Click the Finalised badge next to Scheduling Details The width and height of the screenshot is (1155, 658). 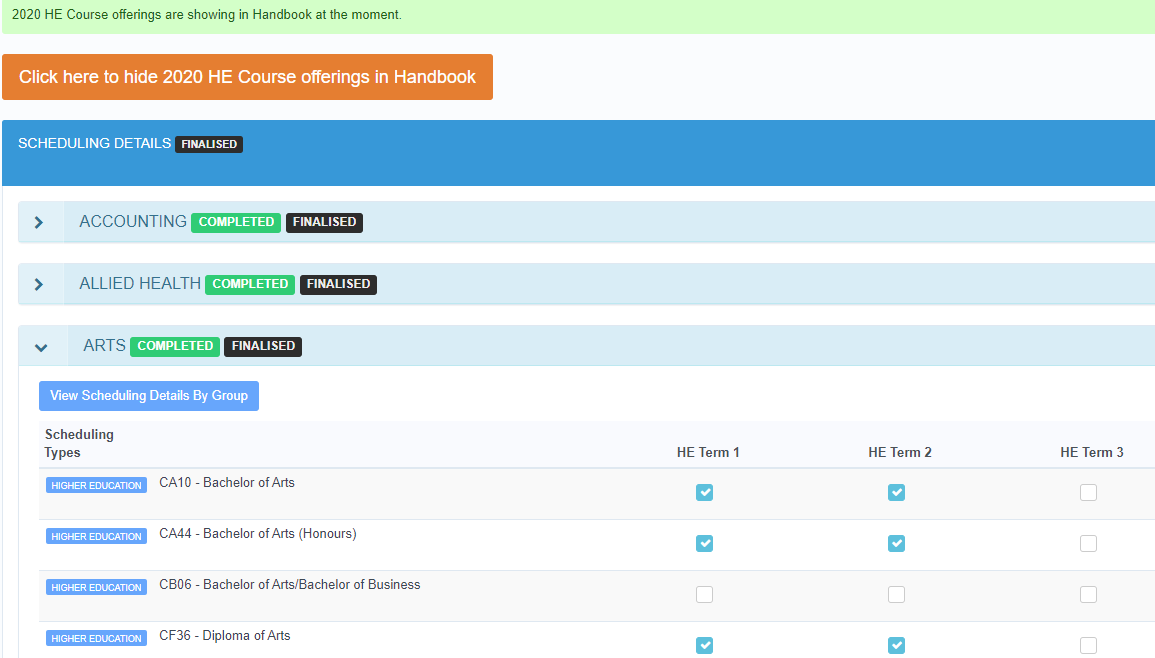(209, 144)
